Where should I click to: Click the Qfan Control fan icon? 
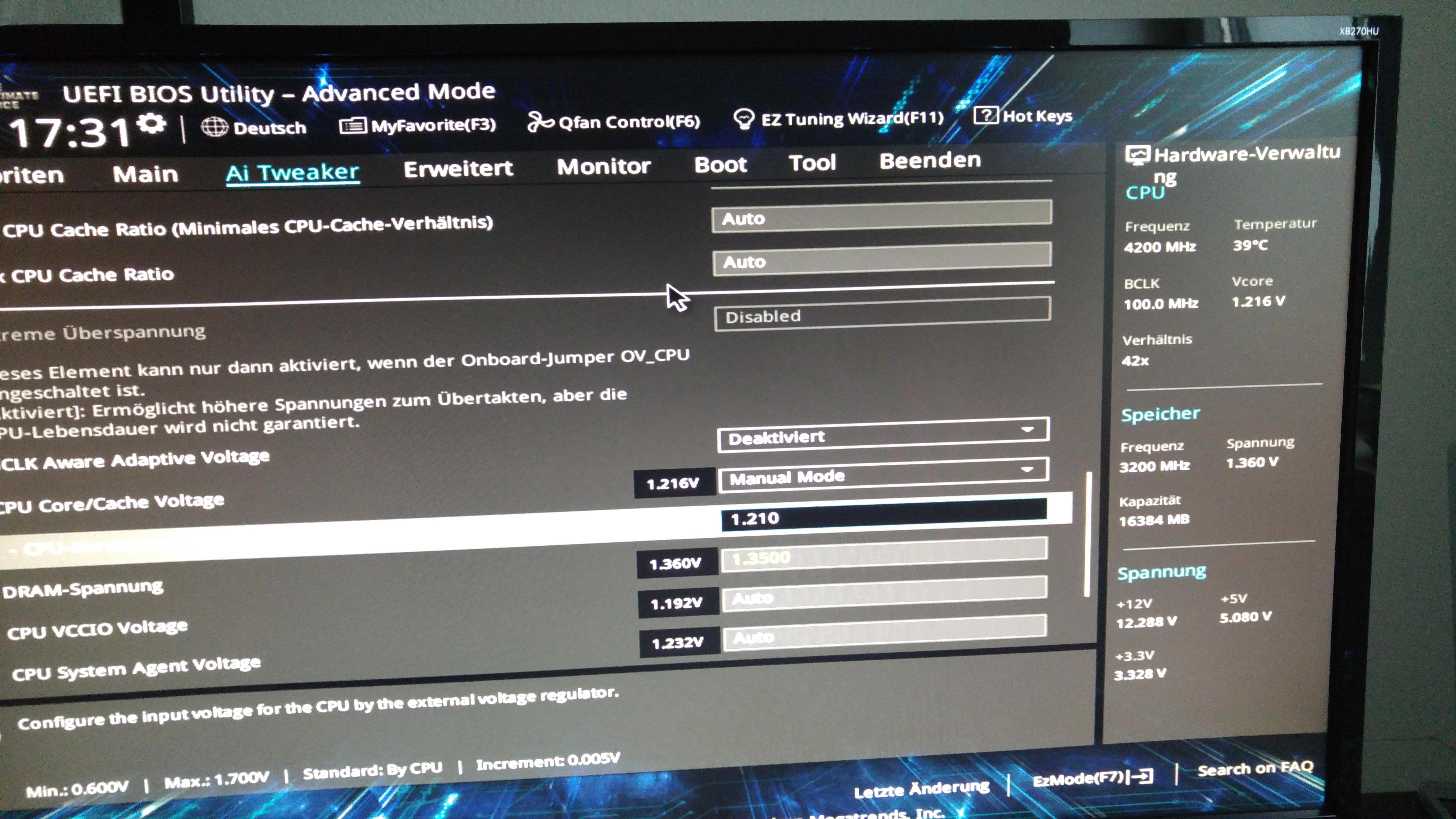[540, 121]
